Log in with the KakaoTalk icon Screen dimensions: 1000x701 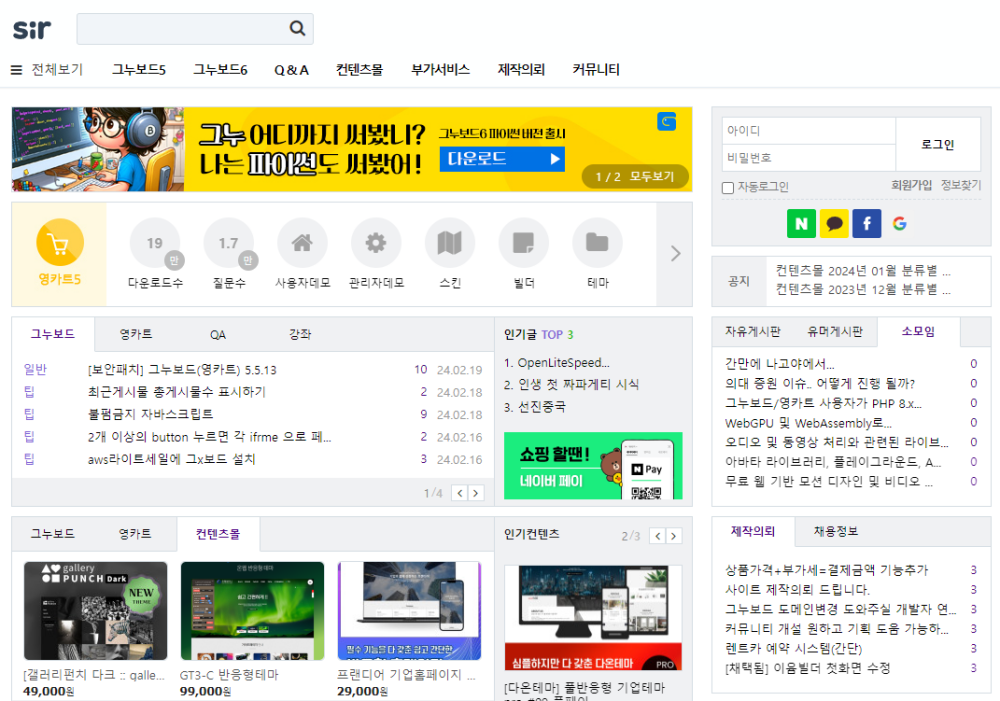(834, 223)
